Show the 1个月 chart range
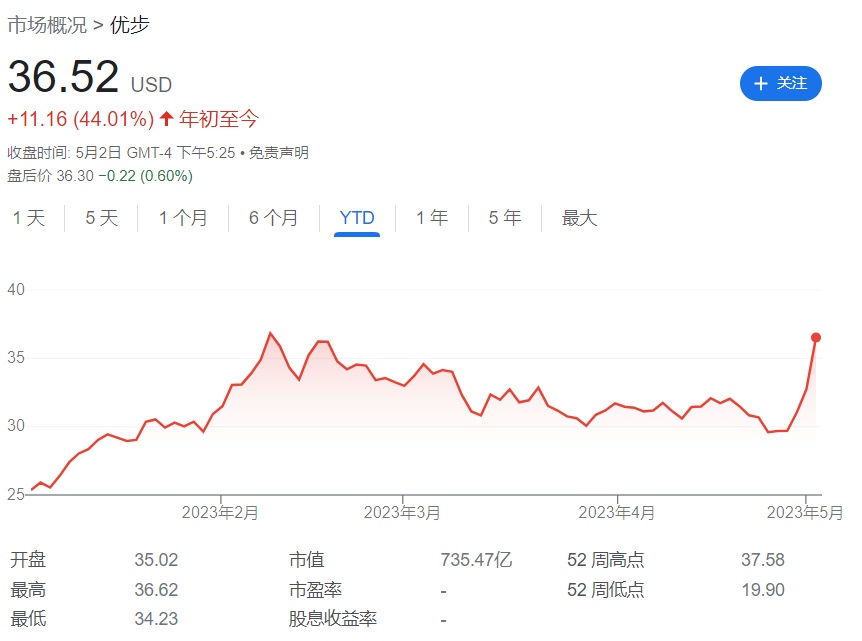Image resolution: width=862 pixels, height=641 pixels. (x=183, y=218)
